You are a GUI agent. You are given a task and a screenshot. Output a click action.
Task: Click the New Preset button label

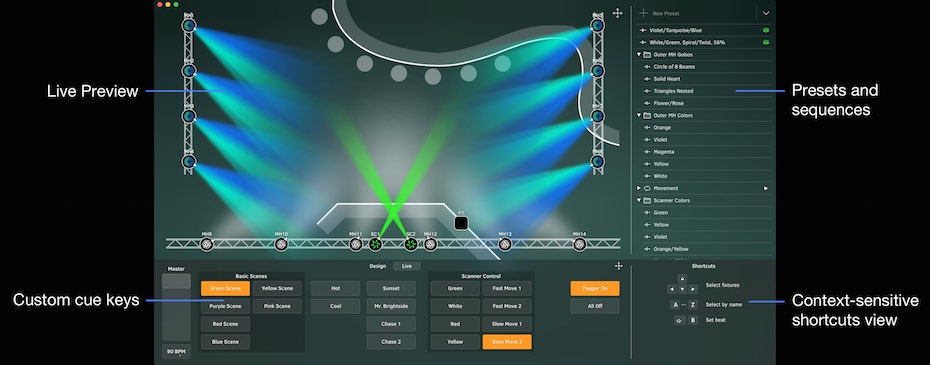(x=666, y=13)
